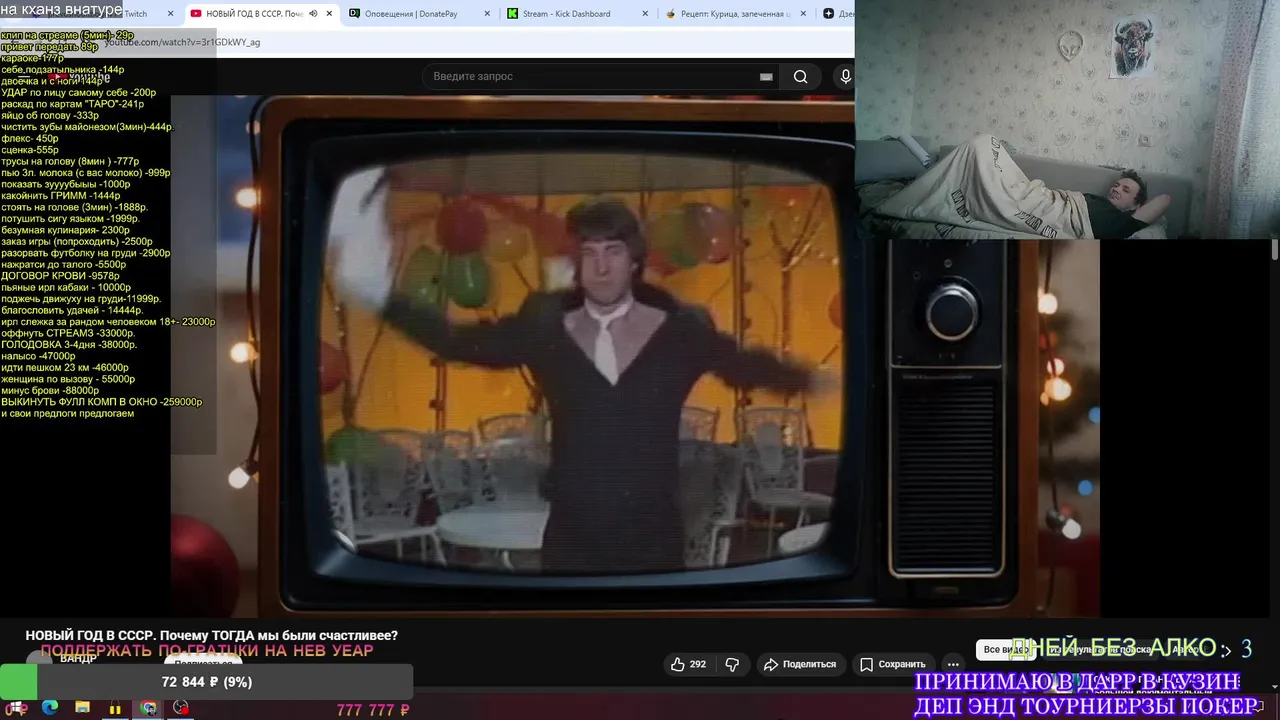Open the Windows Start menu
The height and width of the screenshot is (720, 1280).
pos(17,708)
